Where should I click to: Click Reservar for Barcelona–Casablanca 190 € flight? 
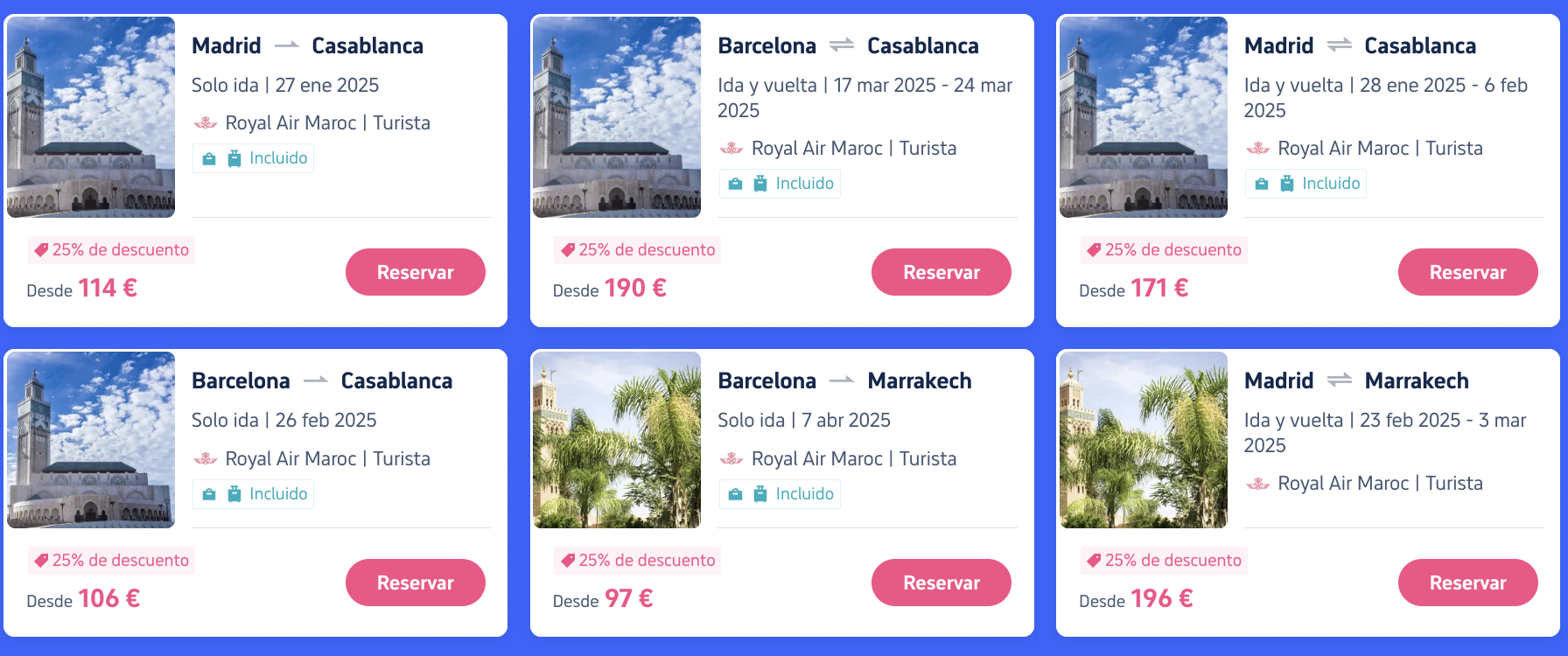click(941, 272)
